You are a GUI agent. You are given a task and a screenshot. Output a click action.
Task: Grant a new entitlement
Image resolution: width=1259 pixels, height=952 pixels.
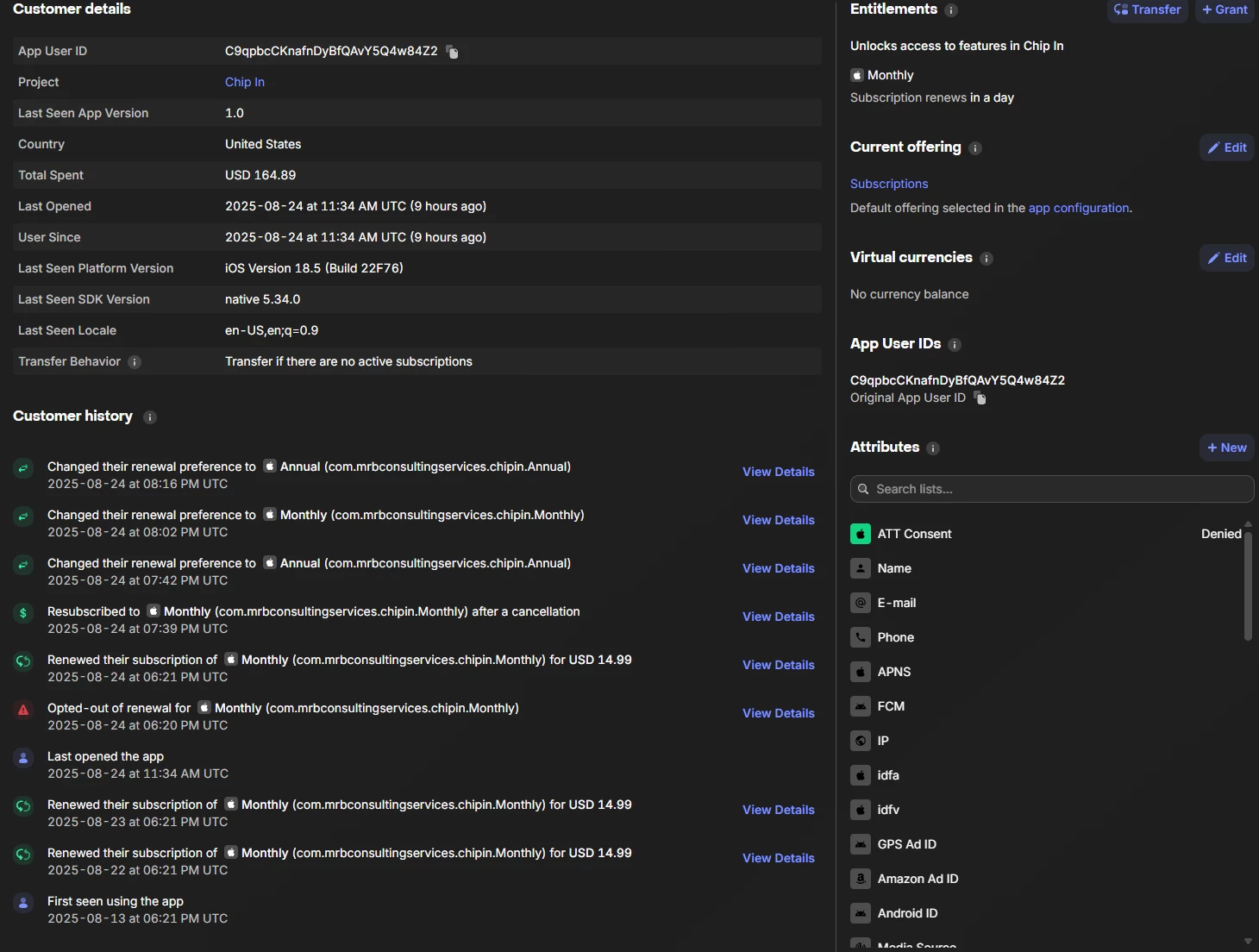tap(1225, 9)
